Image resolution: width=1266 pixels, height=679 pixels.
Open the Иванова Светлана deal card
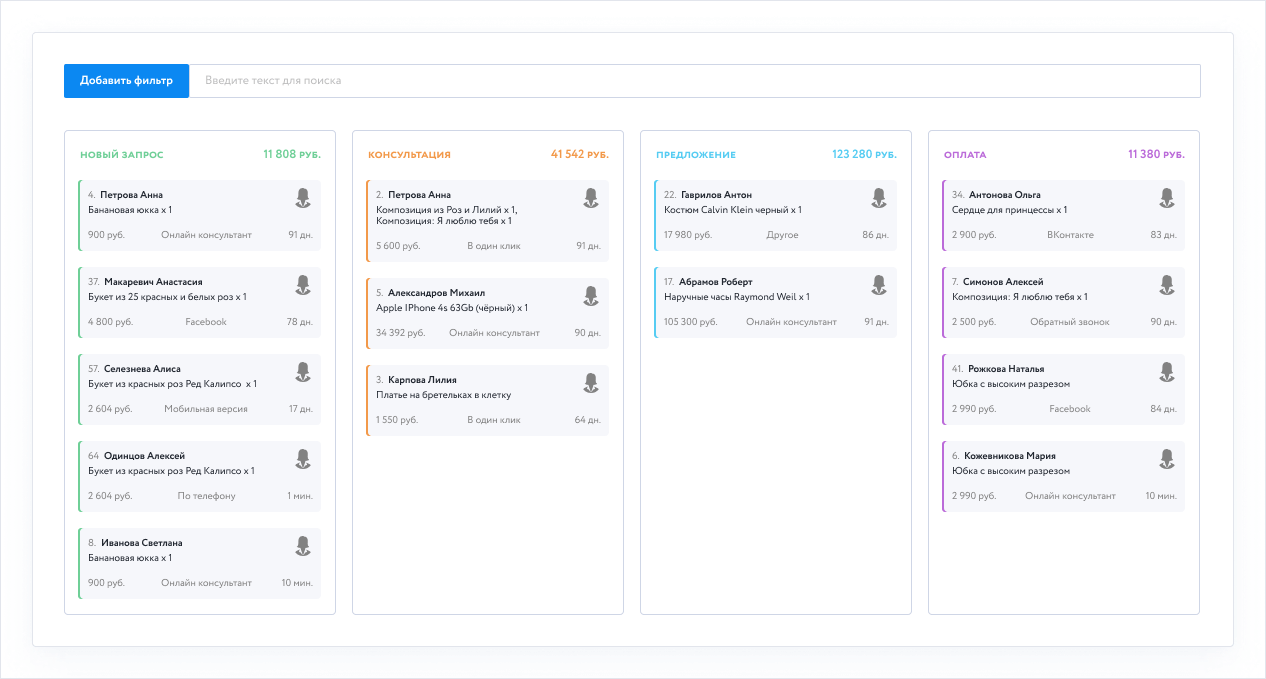pyautogui.click(x=200, y=563)
